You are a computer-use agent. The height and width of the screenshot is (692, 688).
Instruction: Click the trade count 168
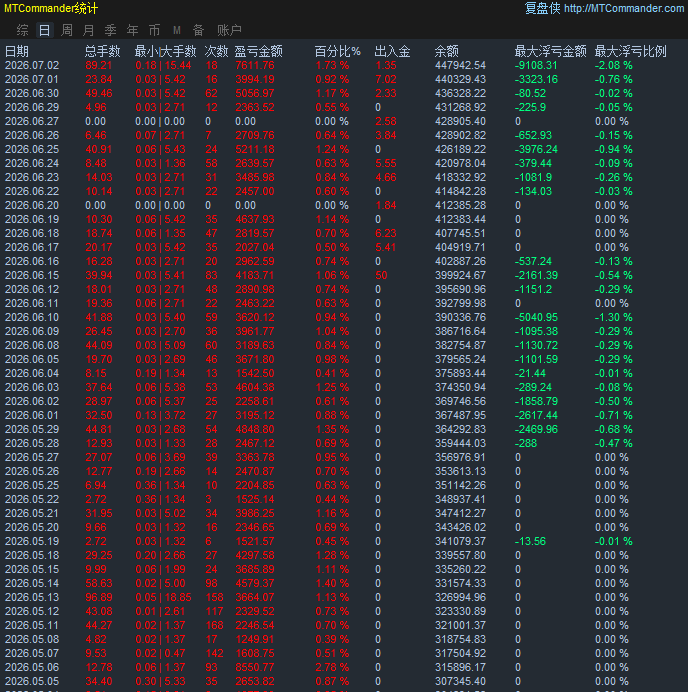(x=214, y=625)
